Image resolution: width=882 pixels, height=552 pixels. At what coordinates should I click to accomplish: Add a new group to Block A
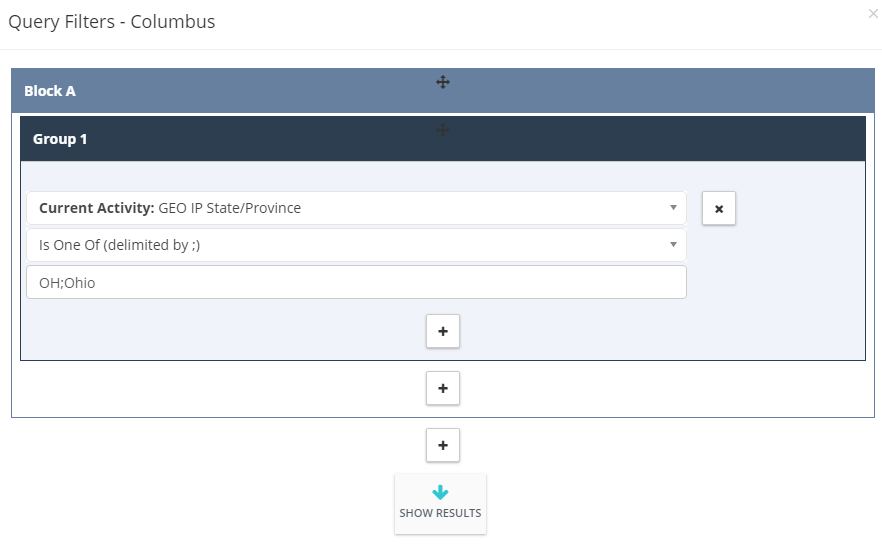click(443, 388)
